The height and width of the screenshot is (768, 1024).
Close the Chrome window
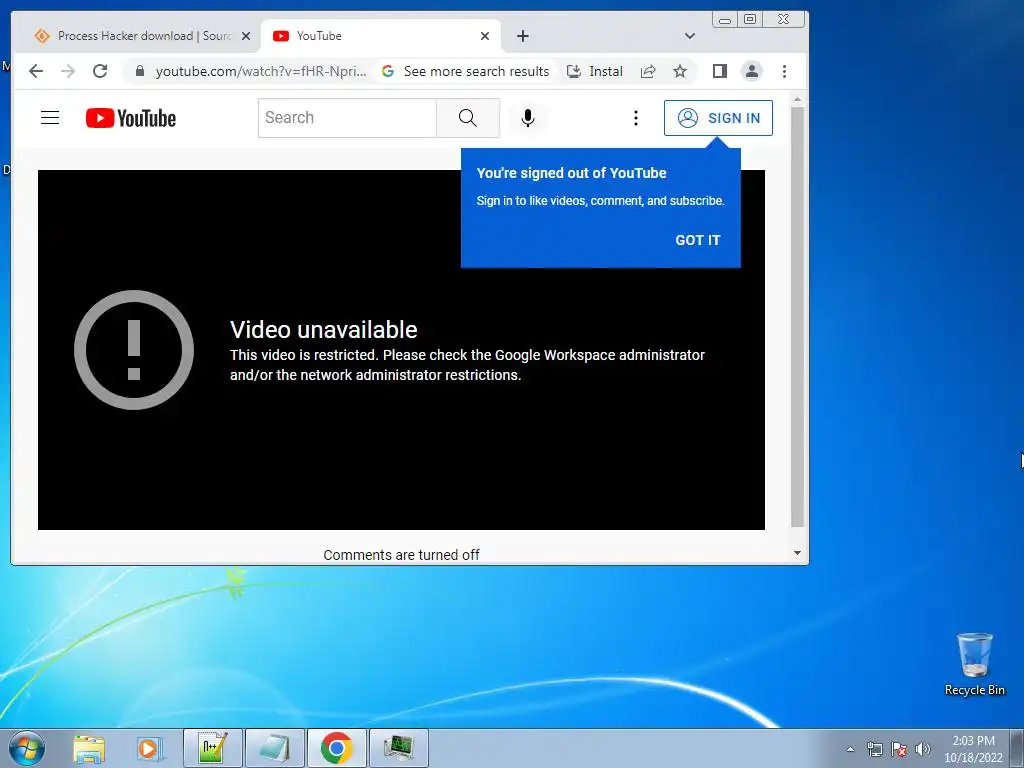pos(783,20)
